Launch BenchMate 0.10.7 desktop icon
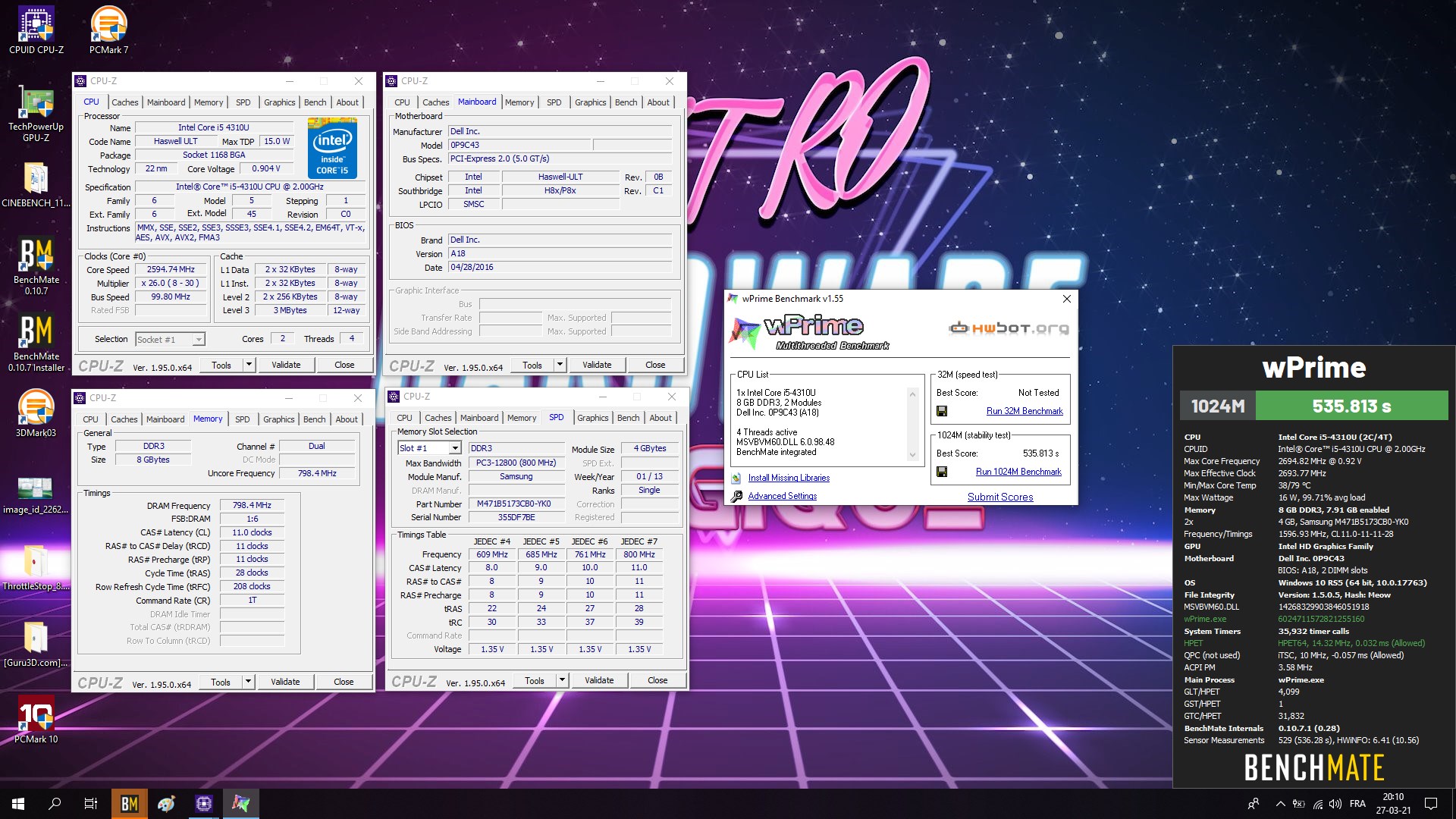The height and width of the screenshot is (819, 1456). [36, 267]
